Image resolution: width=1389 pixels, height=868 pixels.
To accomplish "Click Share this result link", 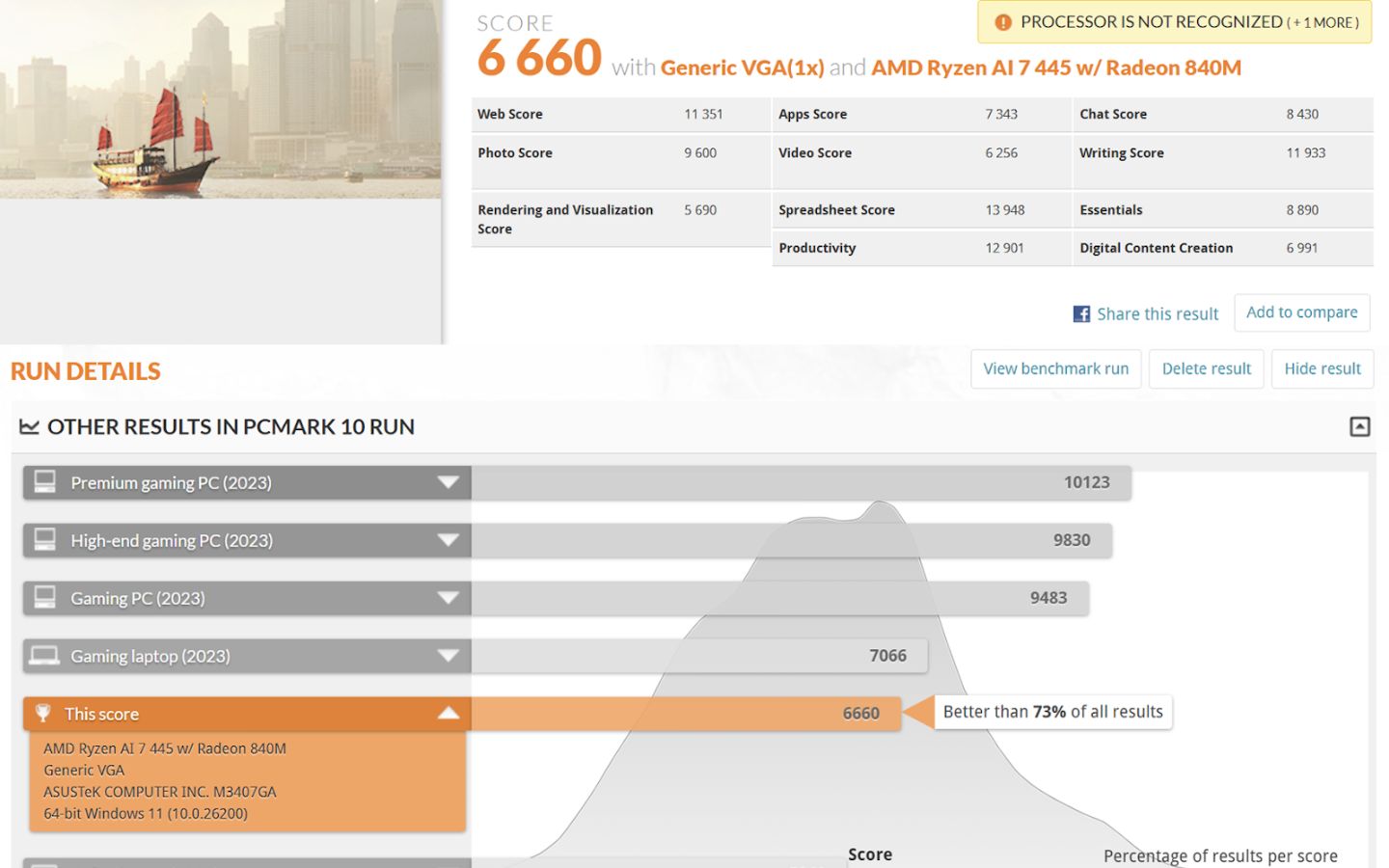I will pos(1157,313).
